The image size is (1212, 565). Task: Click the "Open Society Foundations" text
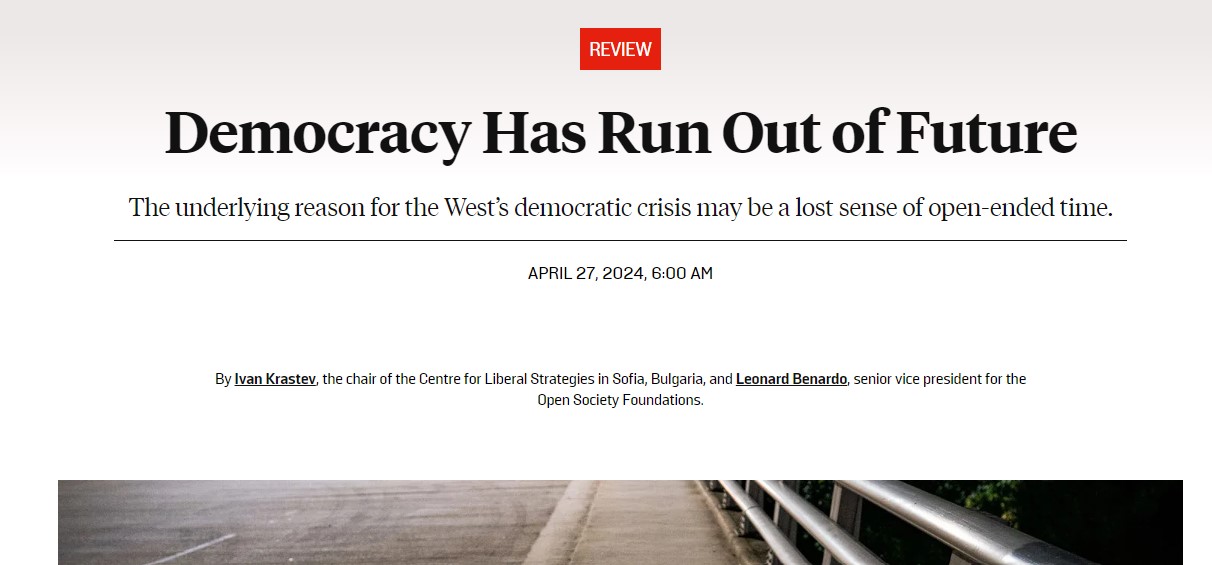620,400
